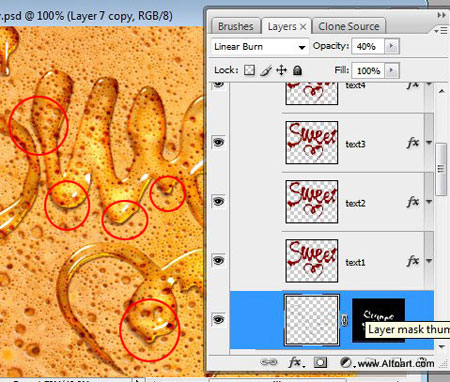The width and height of the screenshot is (450, 382).
Task: Select the text4 layer thumbnail
Action: [312, 93]
